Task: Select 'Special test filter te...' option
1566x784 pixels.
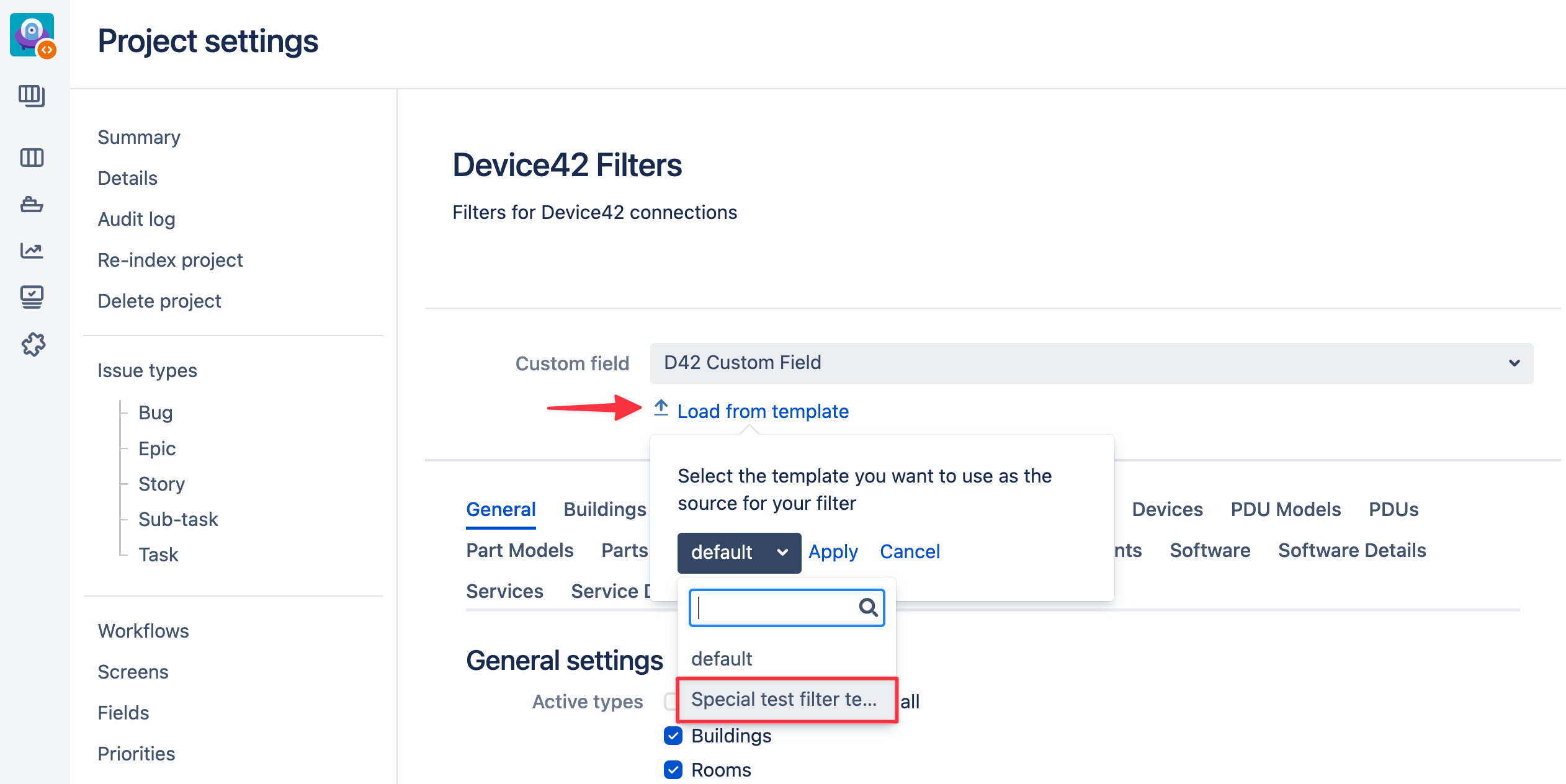Action: (785, 700)
